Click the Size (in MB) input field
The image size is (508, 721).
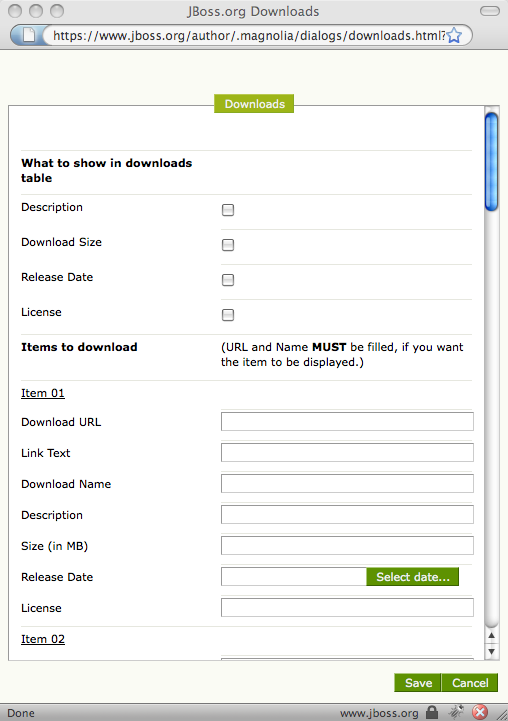pyautogui.click(x=347, y=545)
